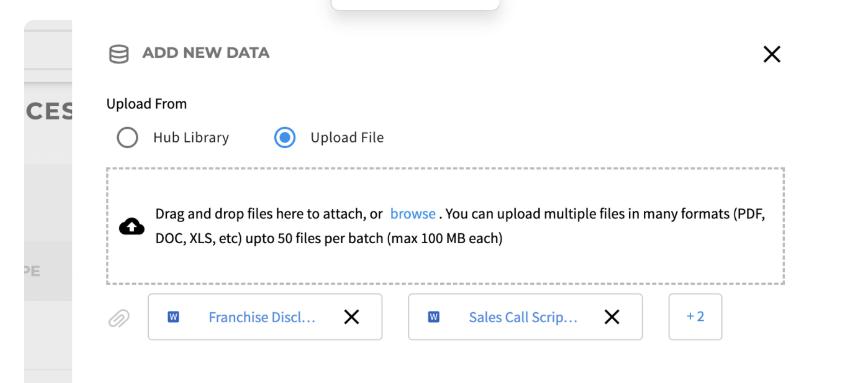Close the Add New Data dialog

tap(772, 54)
